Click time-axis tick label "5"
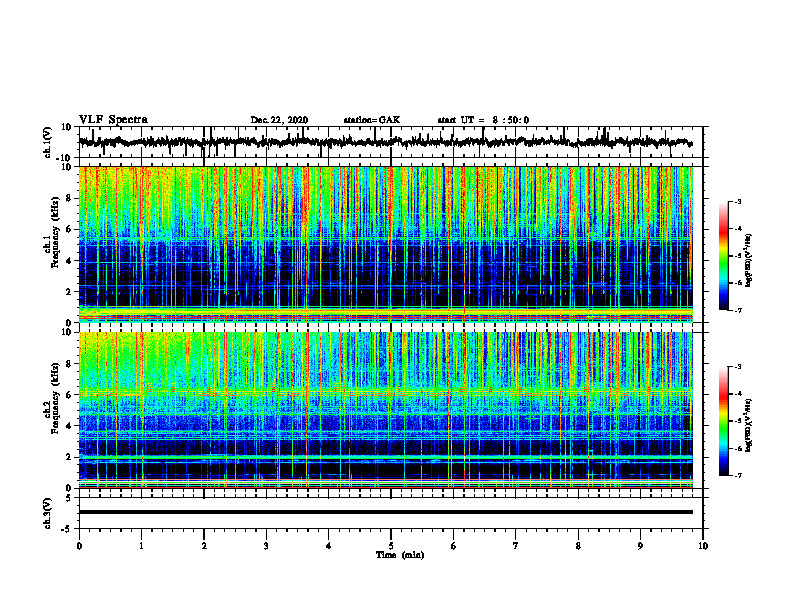The width and height of the screenshot is (792, 612). pos(391,546)
